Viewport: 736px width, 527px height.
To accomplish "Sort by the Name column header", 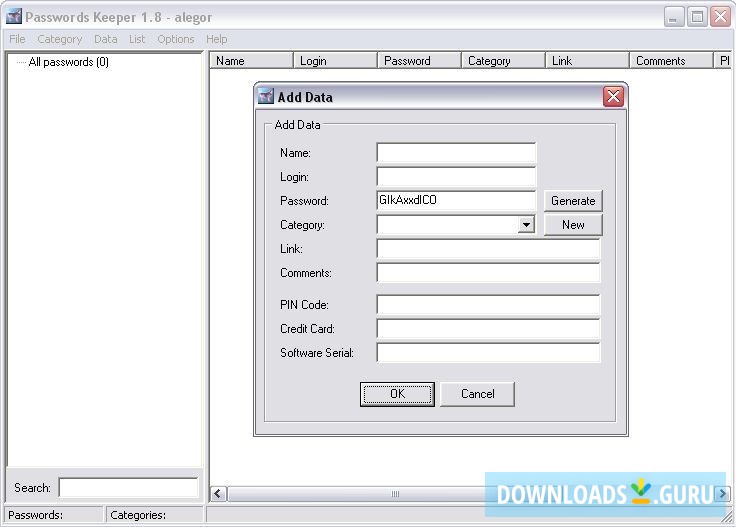I will (252, 61).
